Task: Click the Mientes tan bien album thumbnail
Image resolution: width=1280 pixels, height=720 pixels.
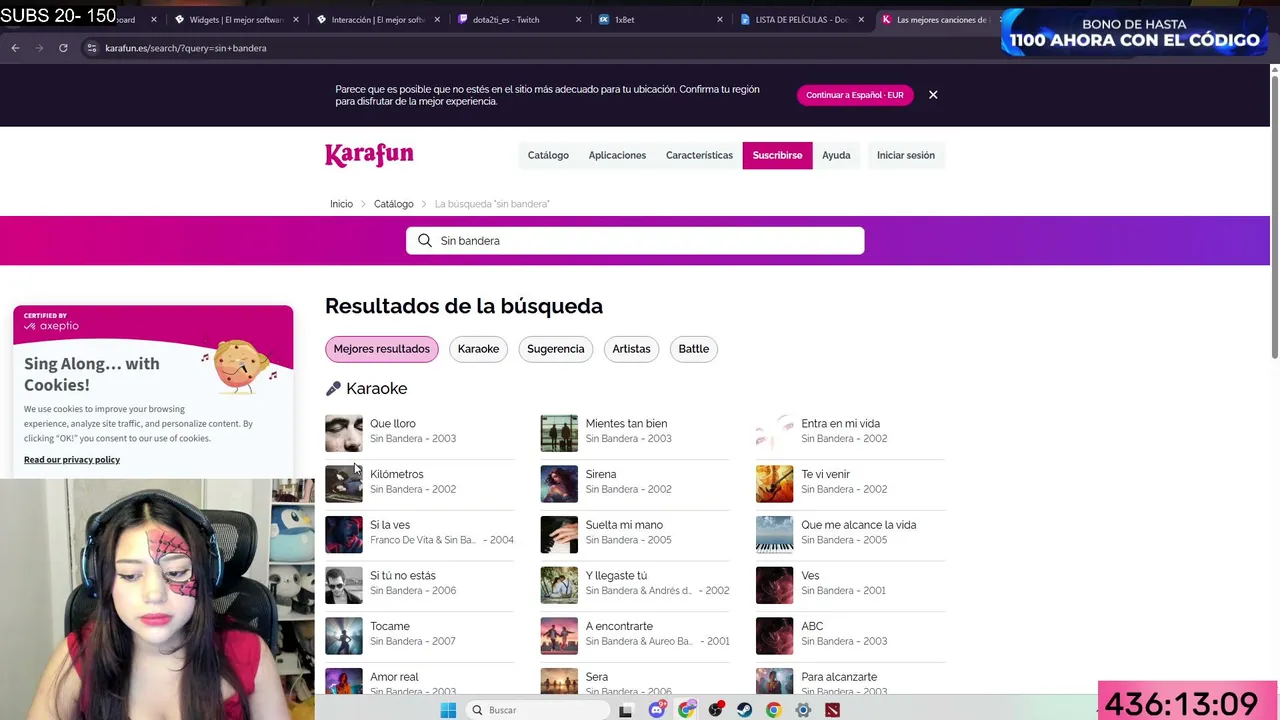Action: (559, 433)
